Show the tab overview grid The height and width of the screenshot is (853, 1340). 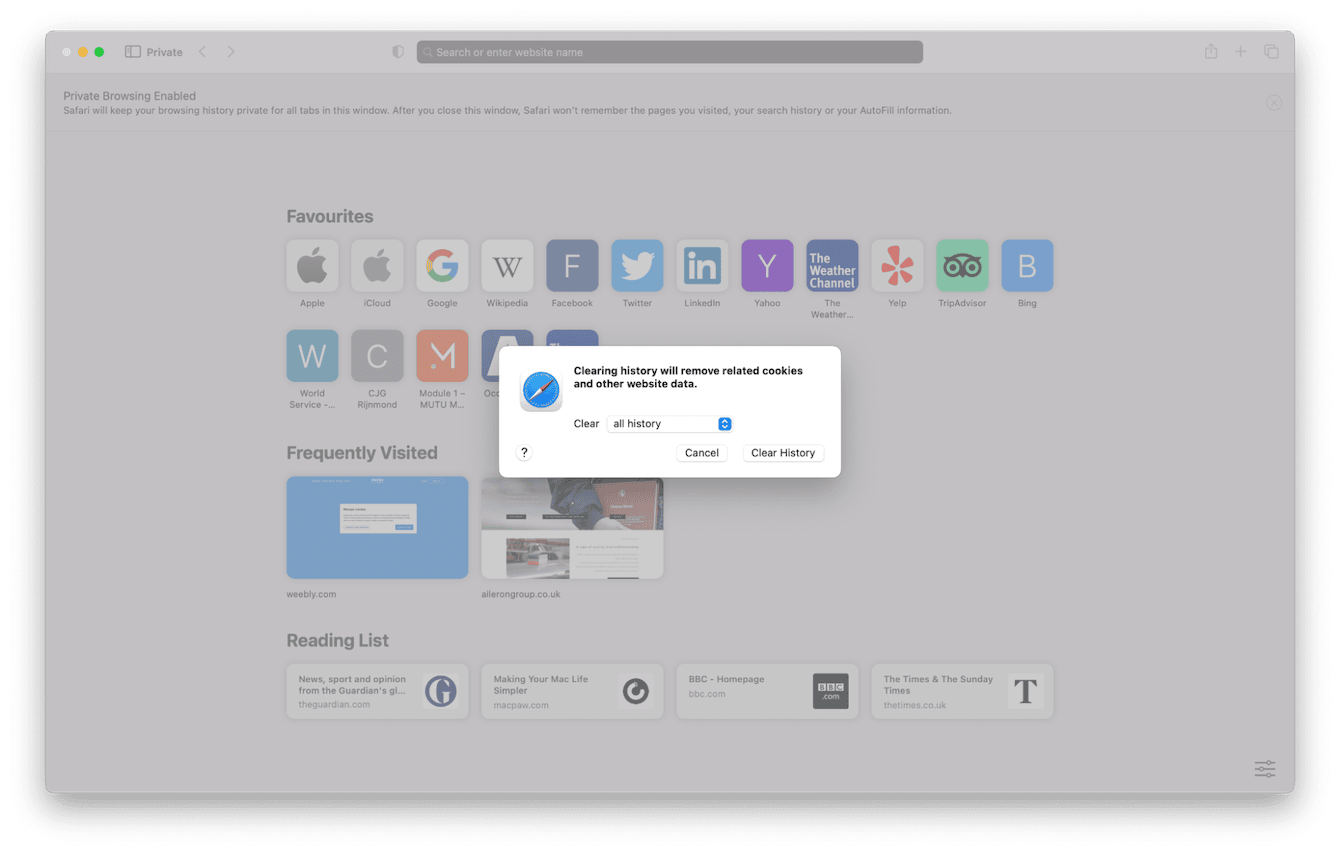point(1270,51)
